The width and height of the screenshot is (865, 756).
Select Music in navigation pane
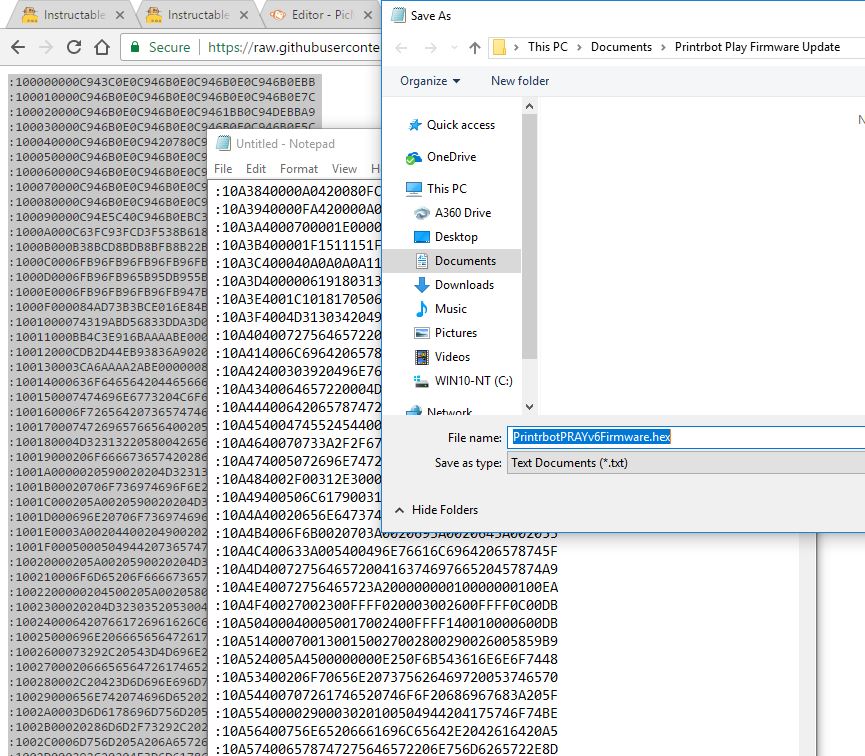coord(441,309)
